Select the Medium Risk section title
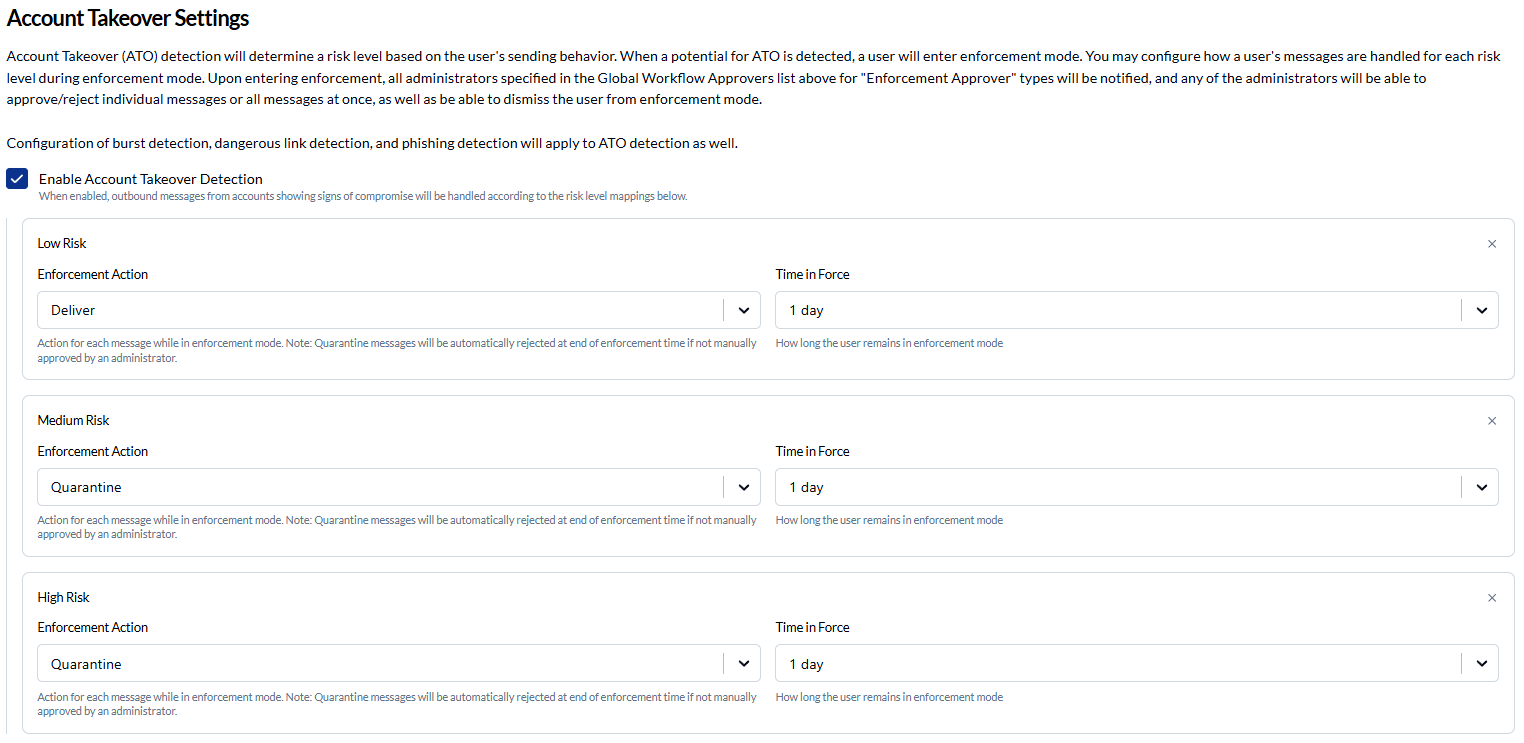Screen dimensions: 1524x743 74,420
